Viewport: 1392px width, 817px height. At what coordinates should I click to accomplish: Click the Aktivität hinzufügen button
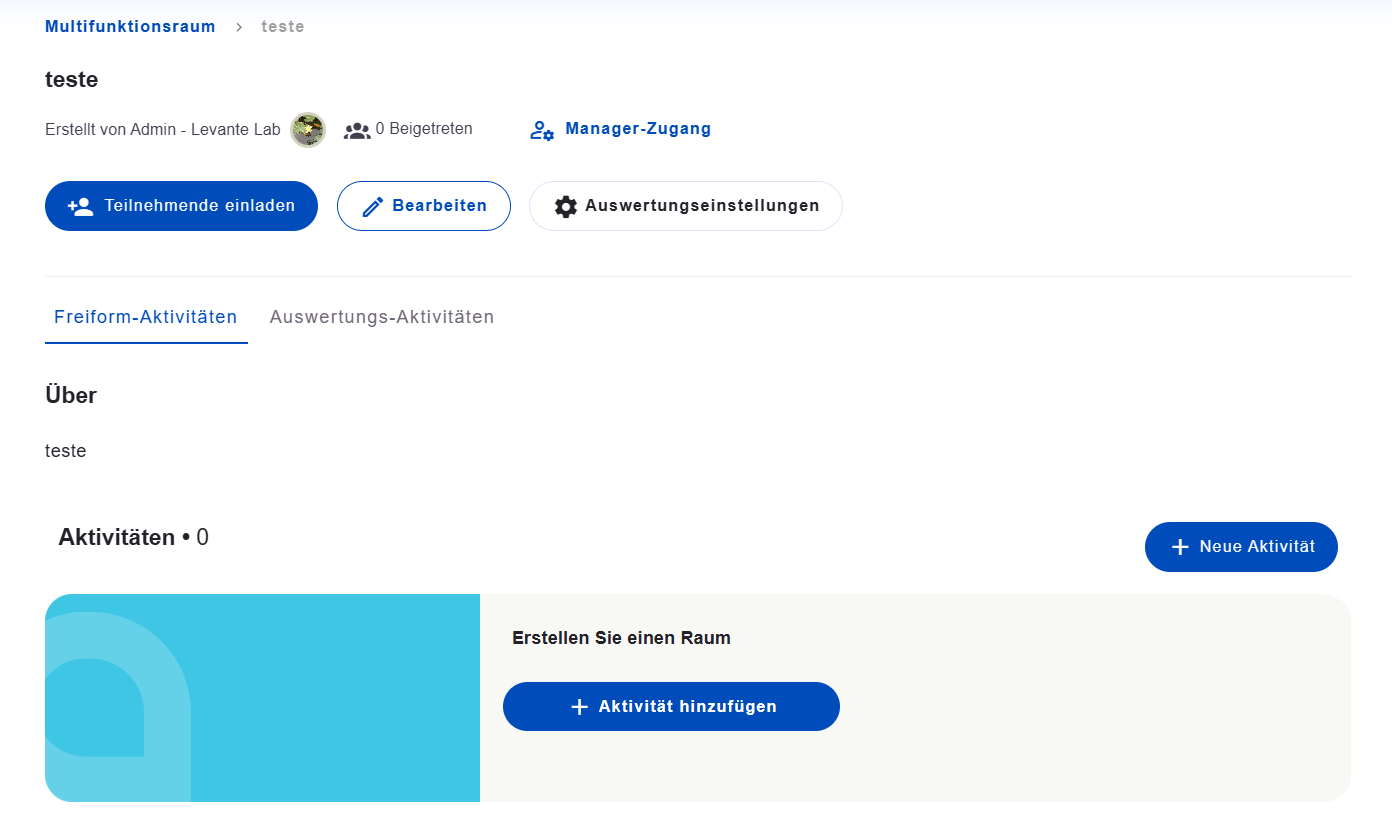tap(671, 707)
